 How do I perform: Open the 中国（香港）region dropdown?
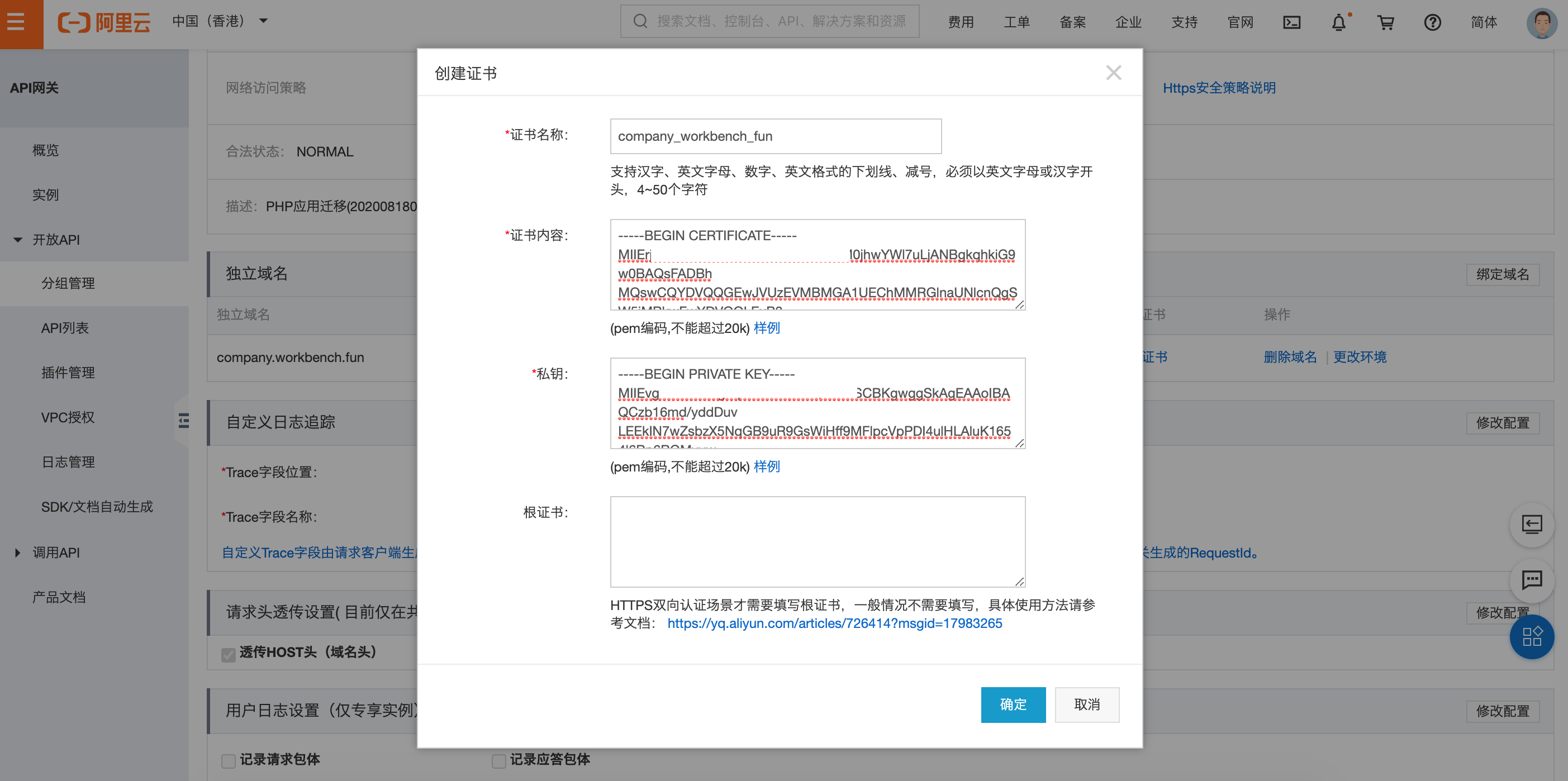pos(220,21)
